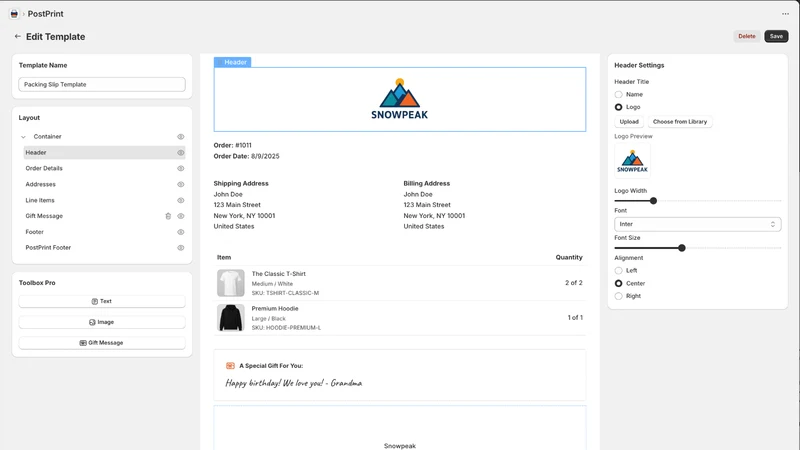Image resolution: width=800 pixels, height=450 pixels.
Task: Click the '2 of 2' quantity value
Action: click(573, 283)
